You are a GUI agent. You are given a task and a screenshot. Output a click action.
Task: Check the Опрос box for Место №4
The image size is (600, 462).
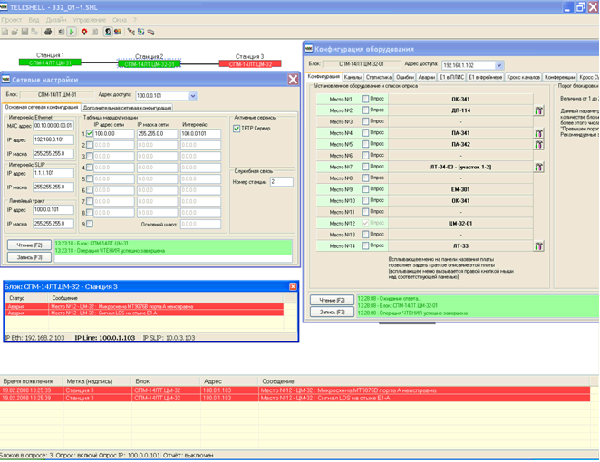(x=365, y=133)
